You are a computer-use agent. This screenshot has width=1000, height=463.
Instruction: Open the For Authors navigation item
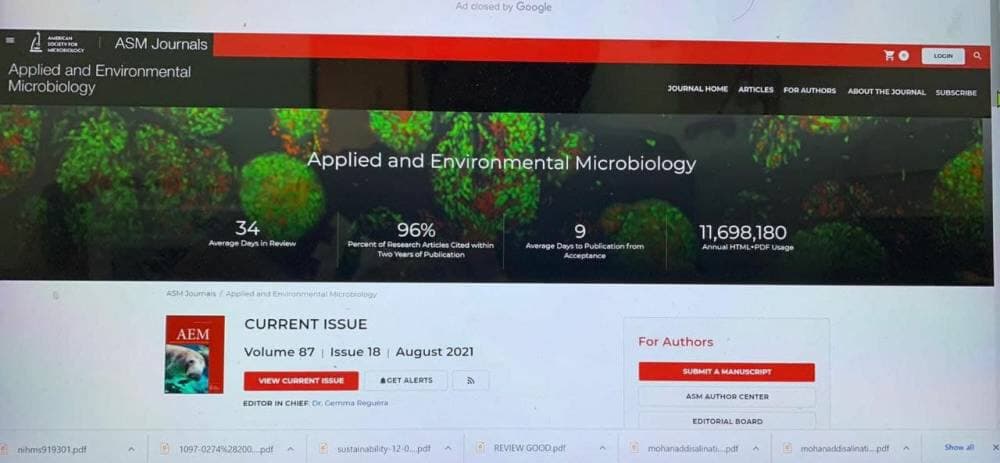809,91
